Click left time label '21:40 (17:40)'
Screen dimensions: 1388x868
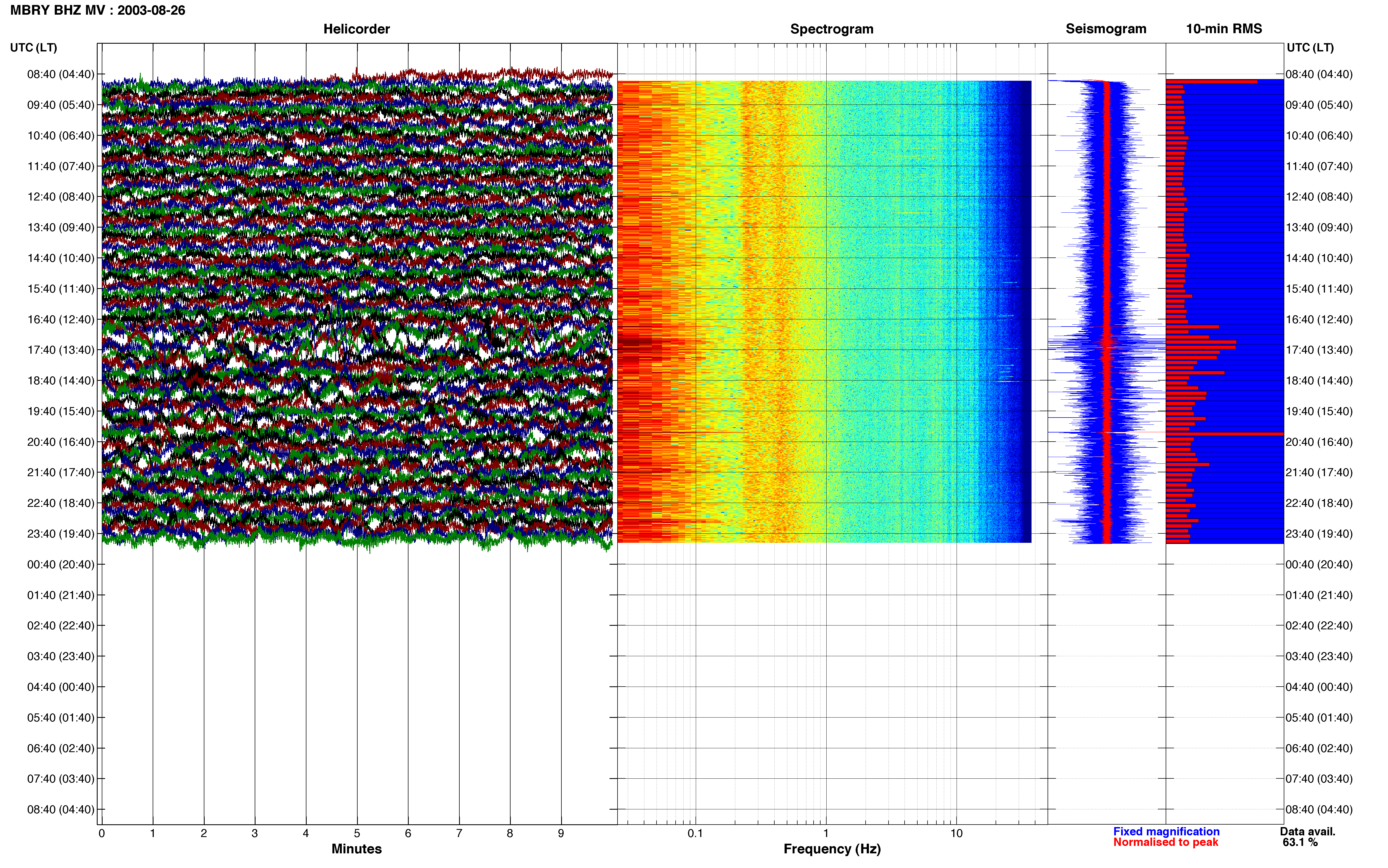[x=61, y=473]
